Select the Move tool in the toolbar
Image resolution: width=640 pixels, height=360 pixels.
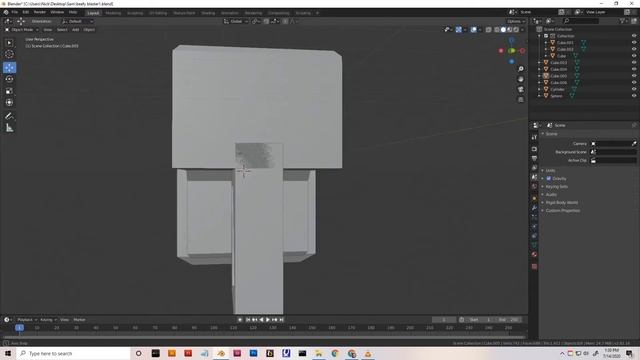[x=9, y=67]
